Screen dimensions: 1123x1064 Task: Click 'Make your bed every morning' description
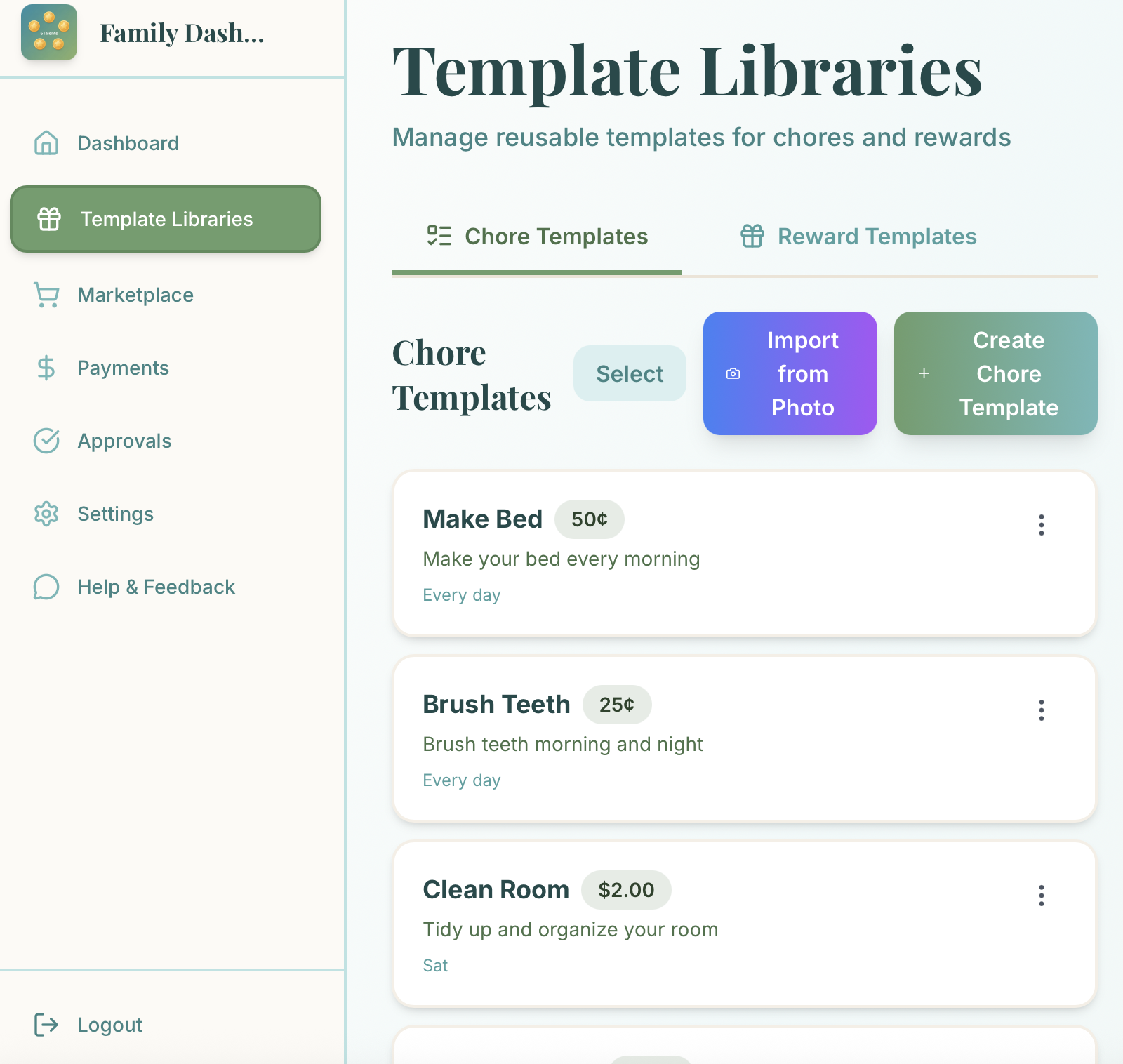(x=561, y=559)
